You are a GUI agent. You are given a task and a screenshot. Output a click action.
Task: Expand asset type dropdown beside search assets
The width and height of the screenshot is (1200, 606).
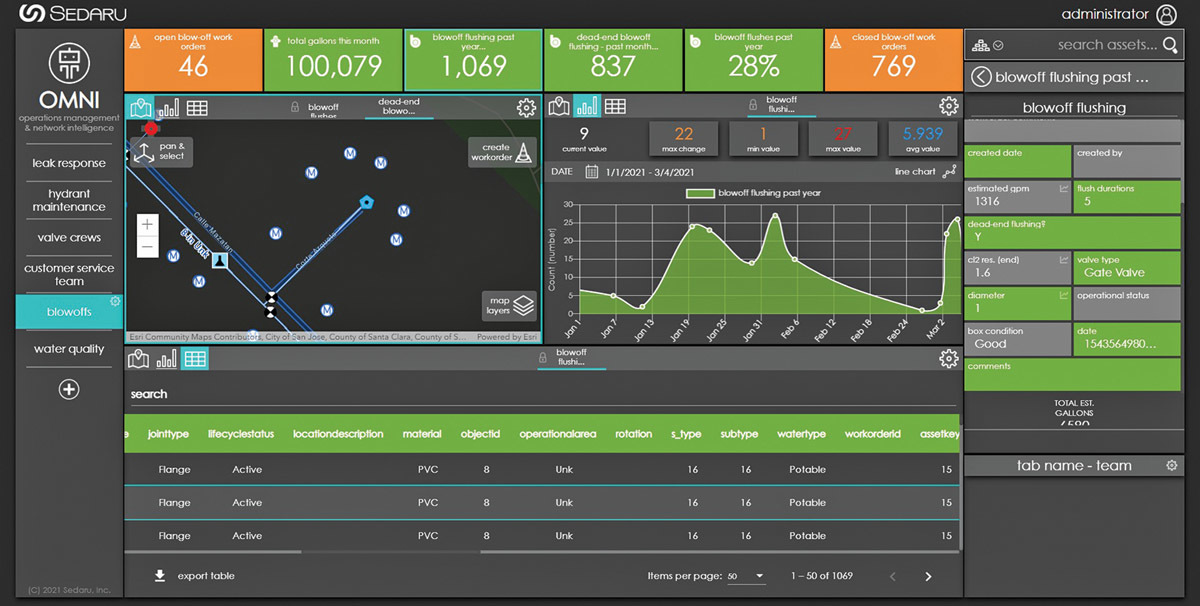[989, 45]
